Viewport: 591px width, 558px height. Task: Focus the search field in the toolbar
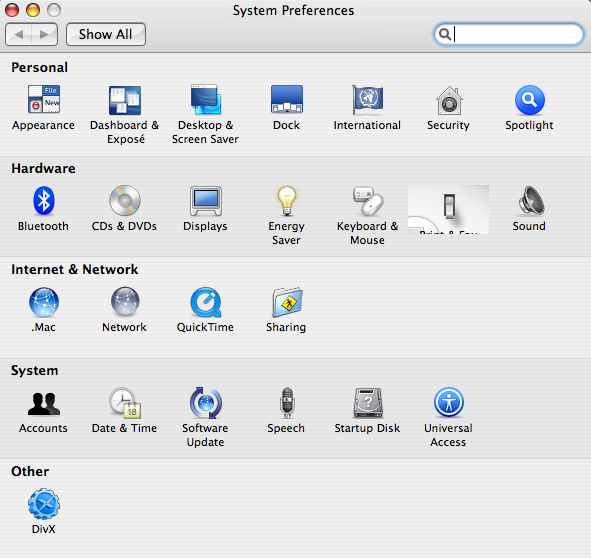[508, 34]
